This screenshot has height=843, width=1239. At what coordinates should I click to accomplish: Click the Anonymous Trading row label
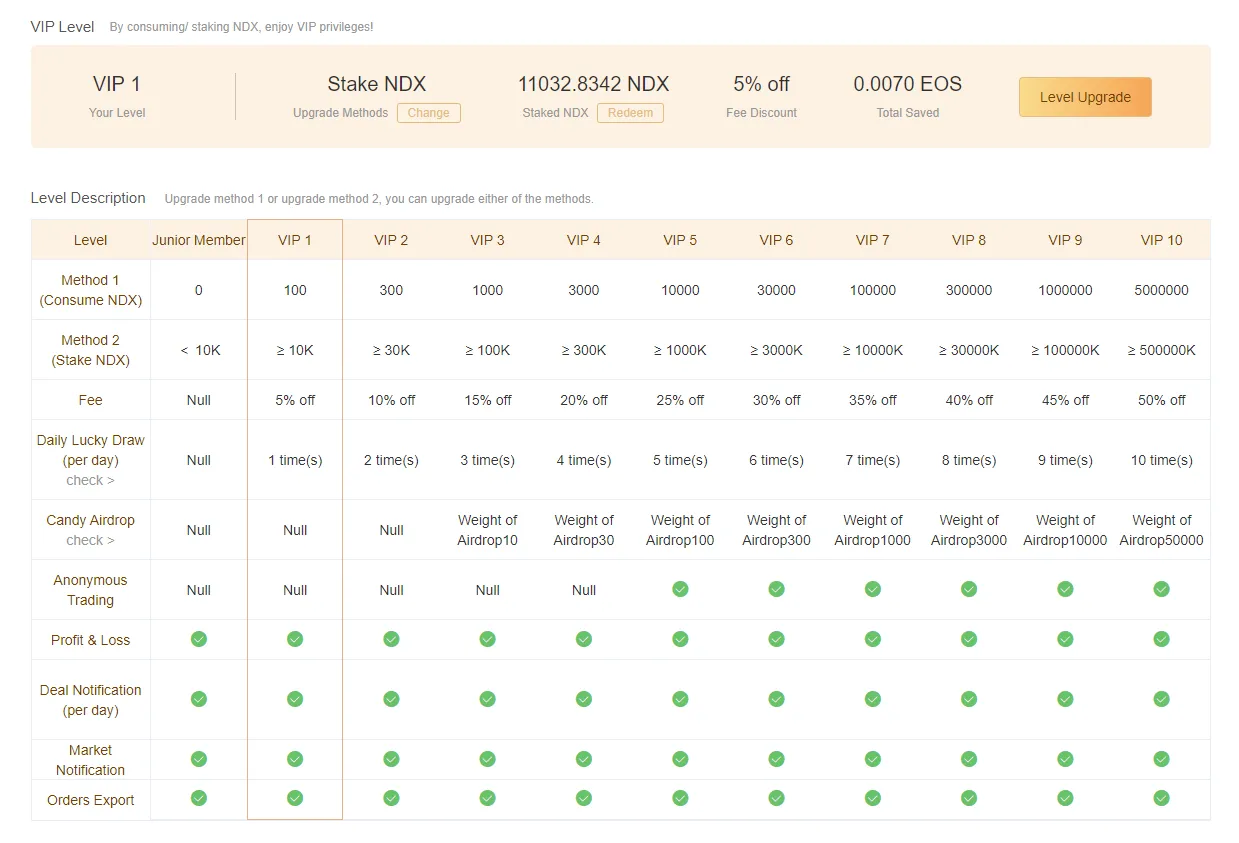point(91,590)
